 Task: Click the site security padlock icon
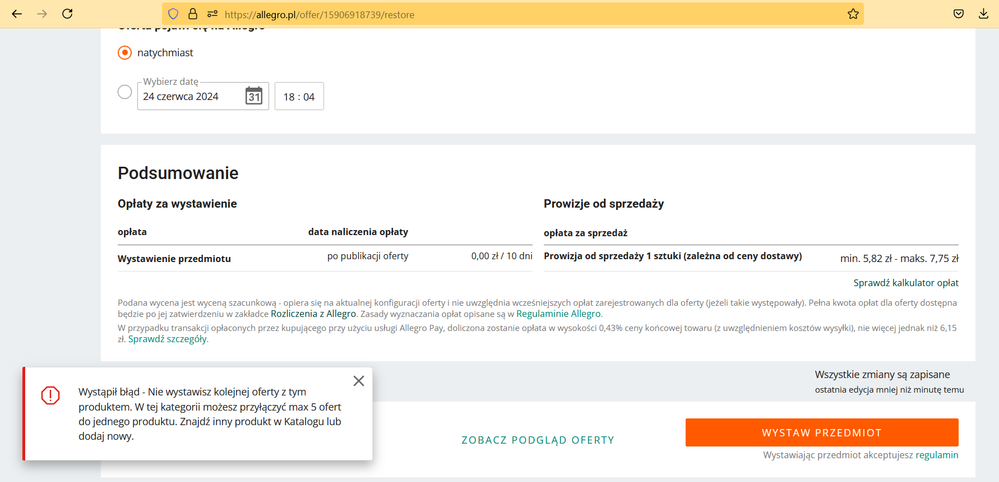[192, 14]
